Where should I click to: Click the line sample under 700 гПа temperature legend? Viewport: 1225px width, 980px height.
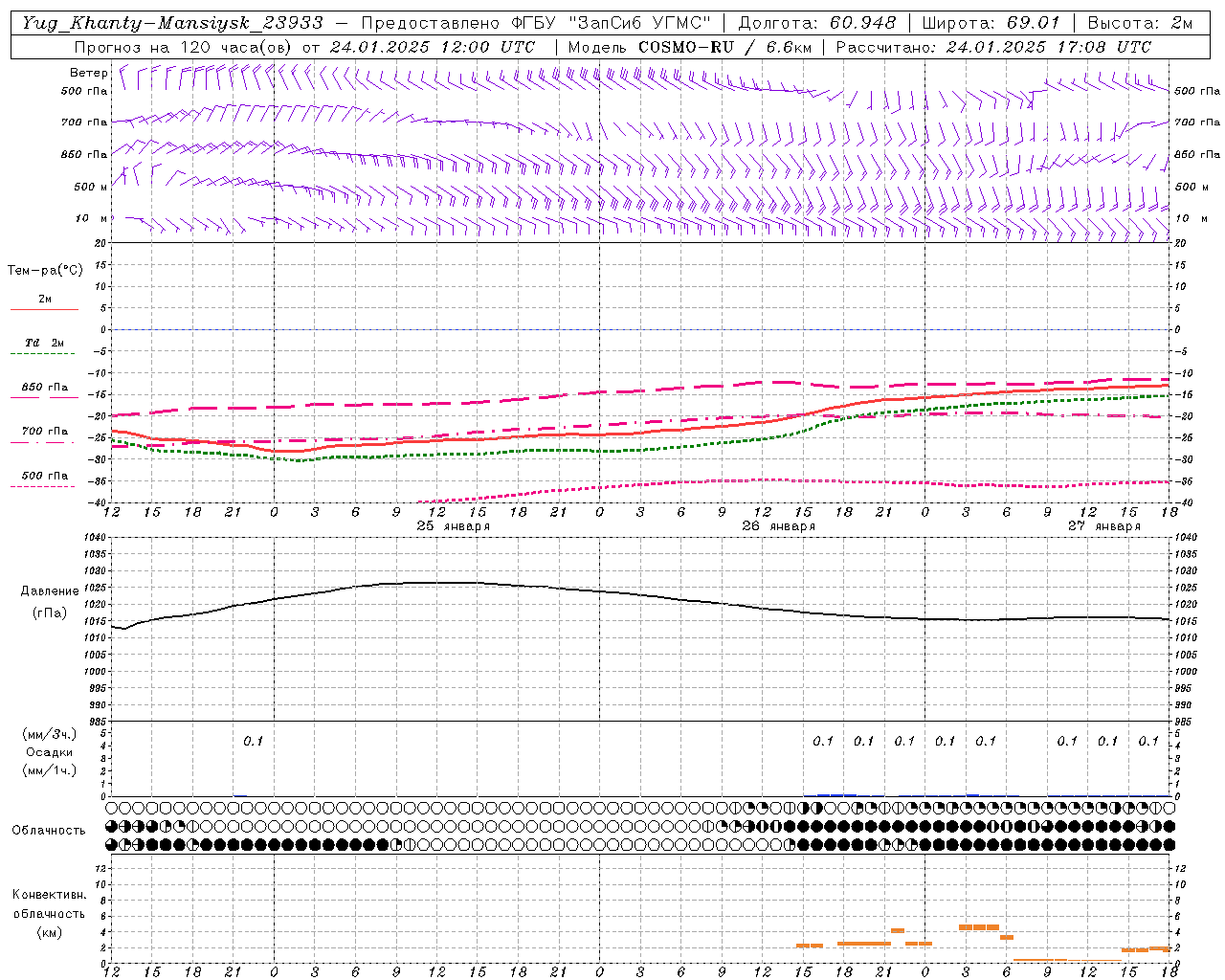[x=42, y=442]
